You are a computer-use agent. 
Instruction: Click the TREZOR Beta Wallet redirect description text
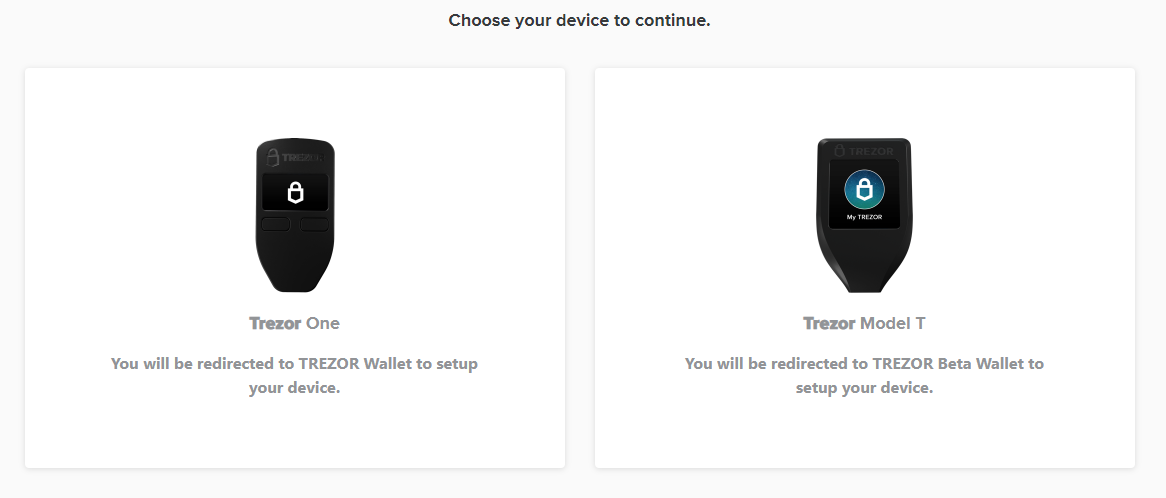[864, 375]
